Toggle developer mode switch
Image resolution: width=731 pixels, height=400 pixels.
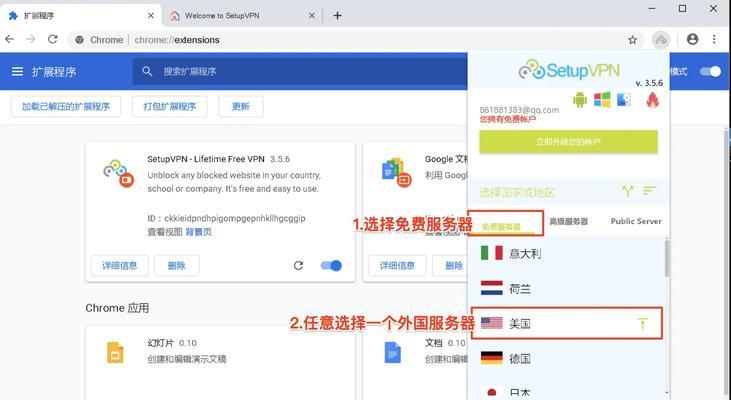[710, 71]
